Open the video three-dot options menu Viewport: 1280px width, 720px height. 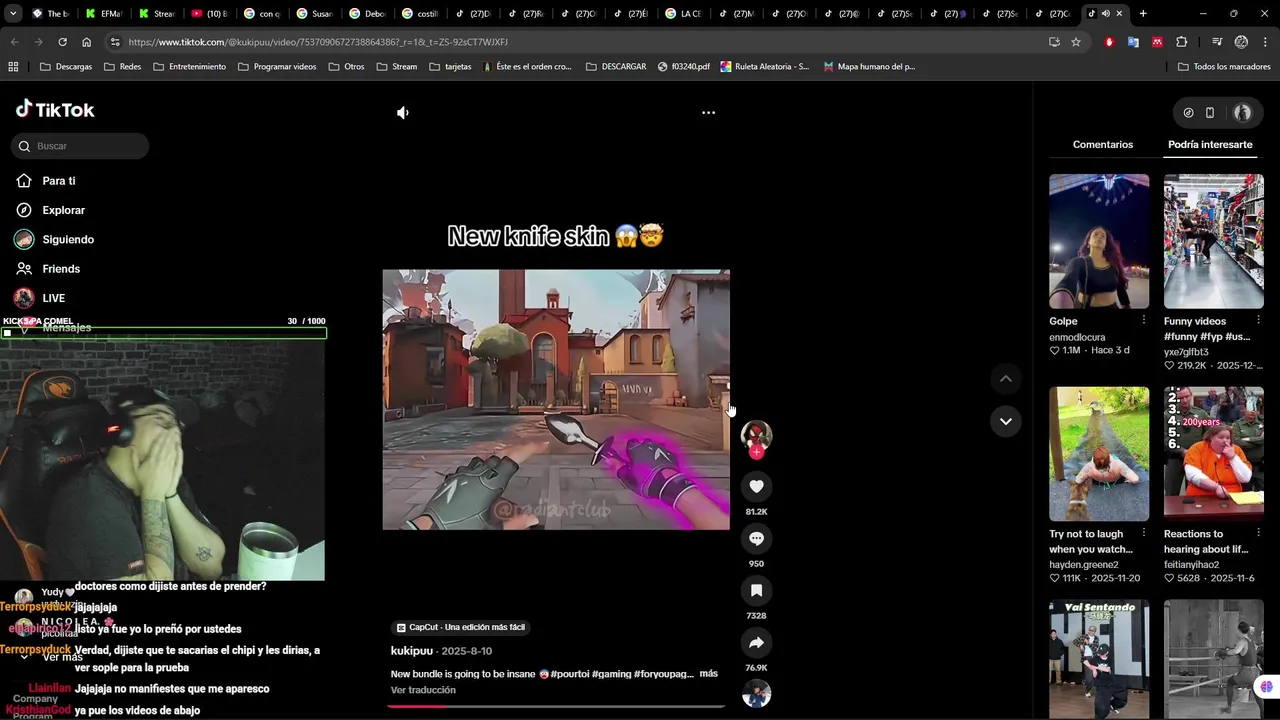708,113
